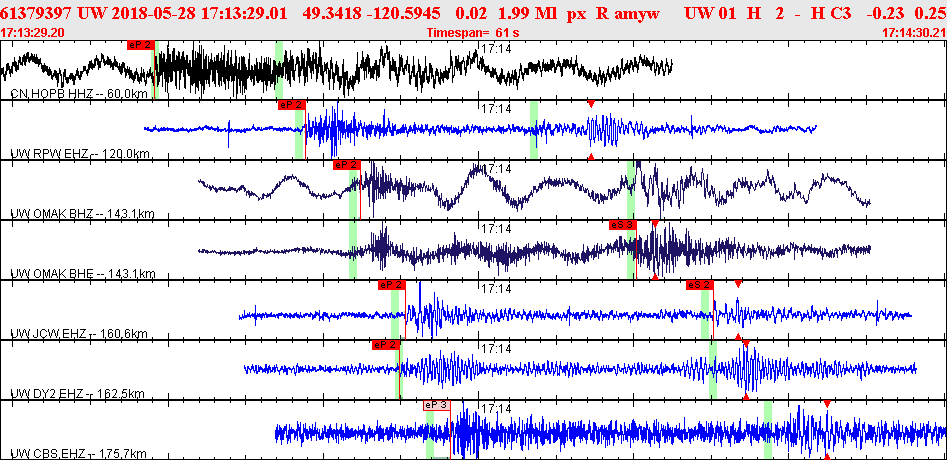Click the station label UW OMAK BHZ 143.1km
The image size is (947, 460).
point(82,214)
